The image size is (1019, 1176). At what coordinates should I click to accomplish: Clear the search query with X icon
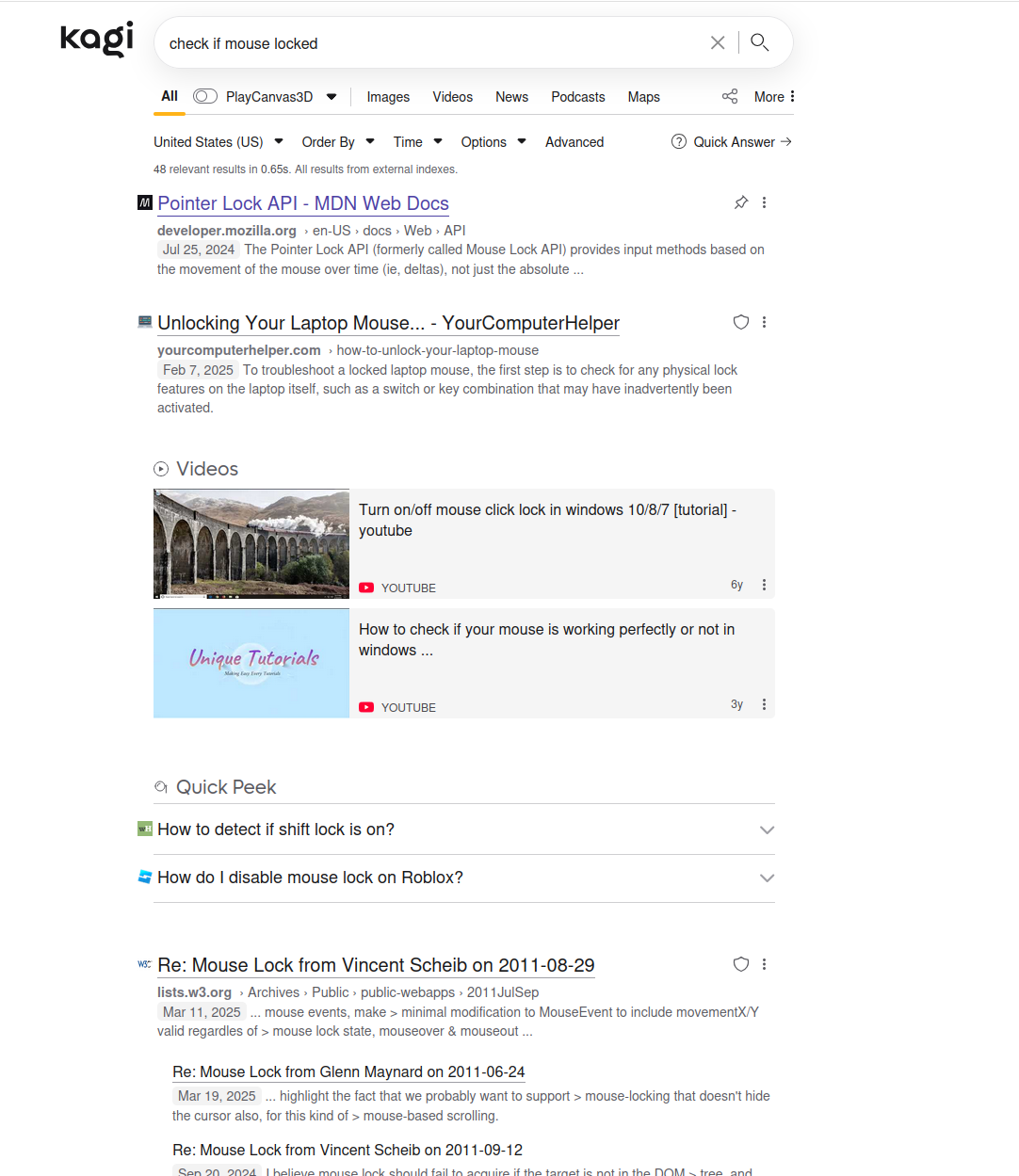(717, 42)
